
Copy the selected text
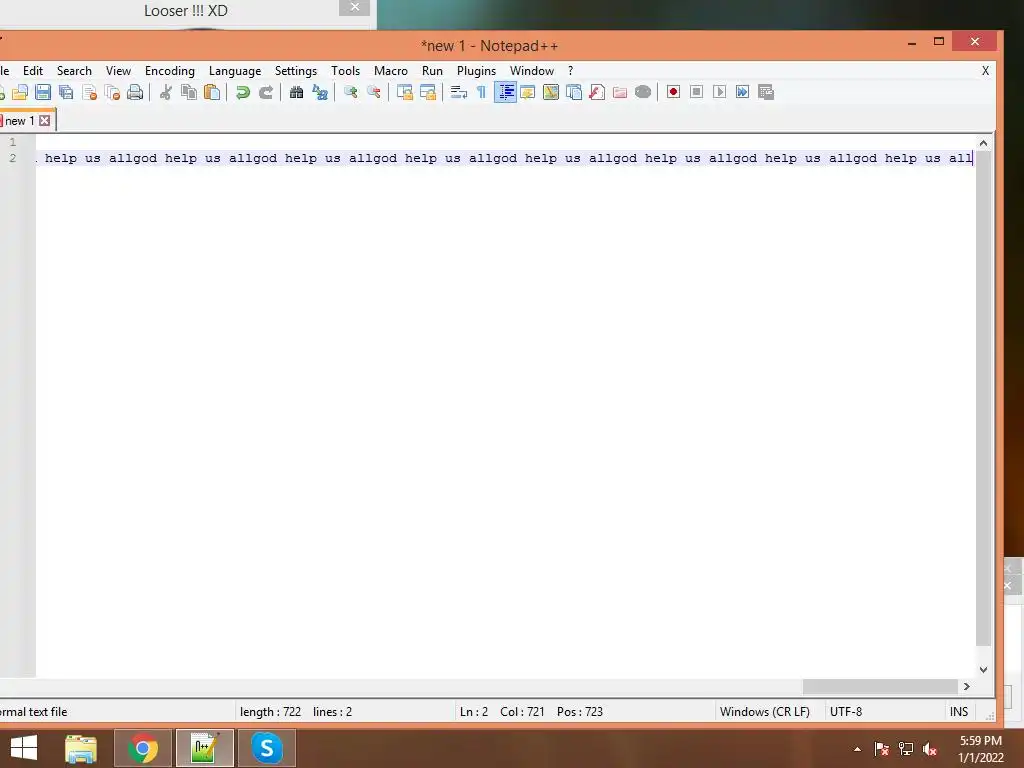(x=189, y=92)
